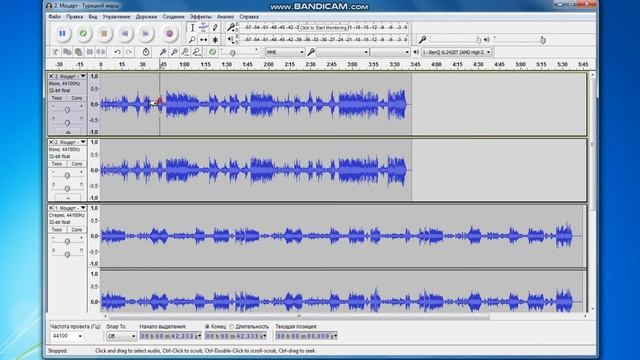Screen dimensions: 640x360
Task: Click the Paste icon in edit toolbar
Action: (x=78, y=52)
